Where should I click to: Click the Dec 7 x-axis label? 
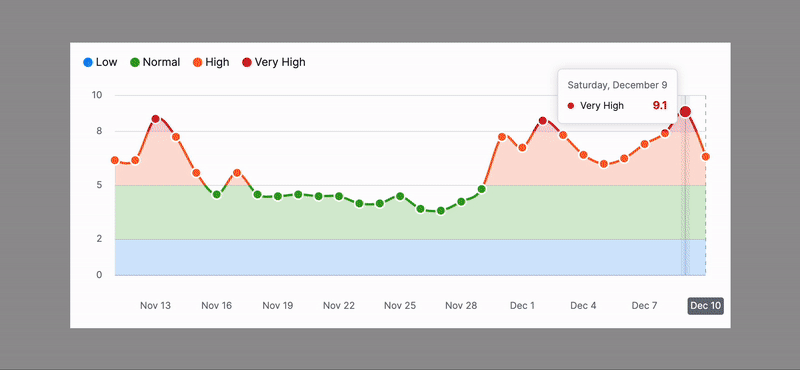click(644, 306)
